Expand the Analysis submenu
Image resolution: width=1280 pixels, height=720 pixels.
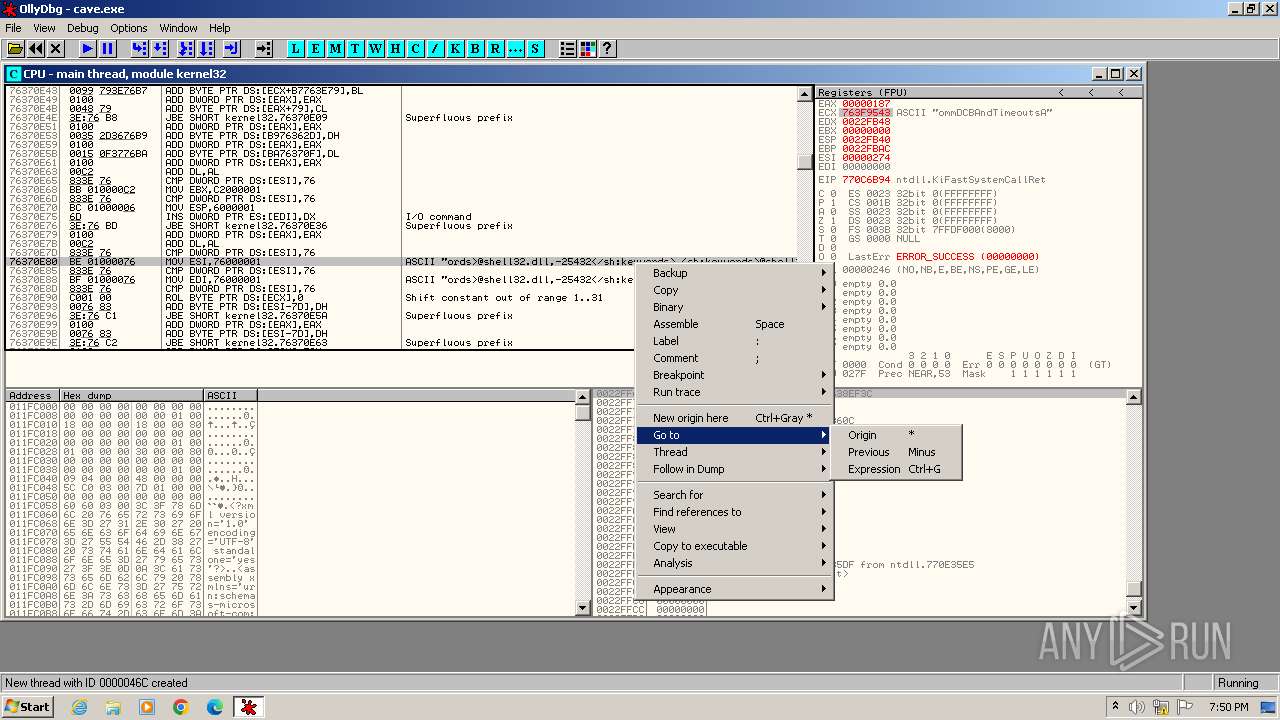[x=735, y=563]
